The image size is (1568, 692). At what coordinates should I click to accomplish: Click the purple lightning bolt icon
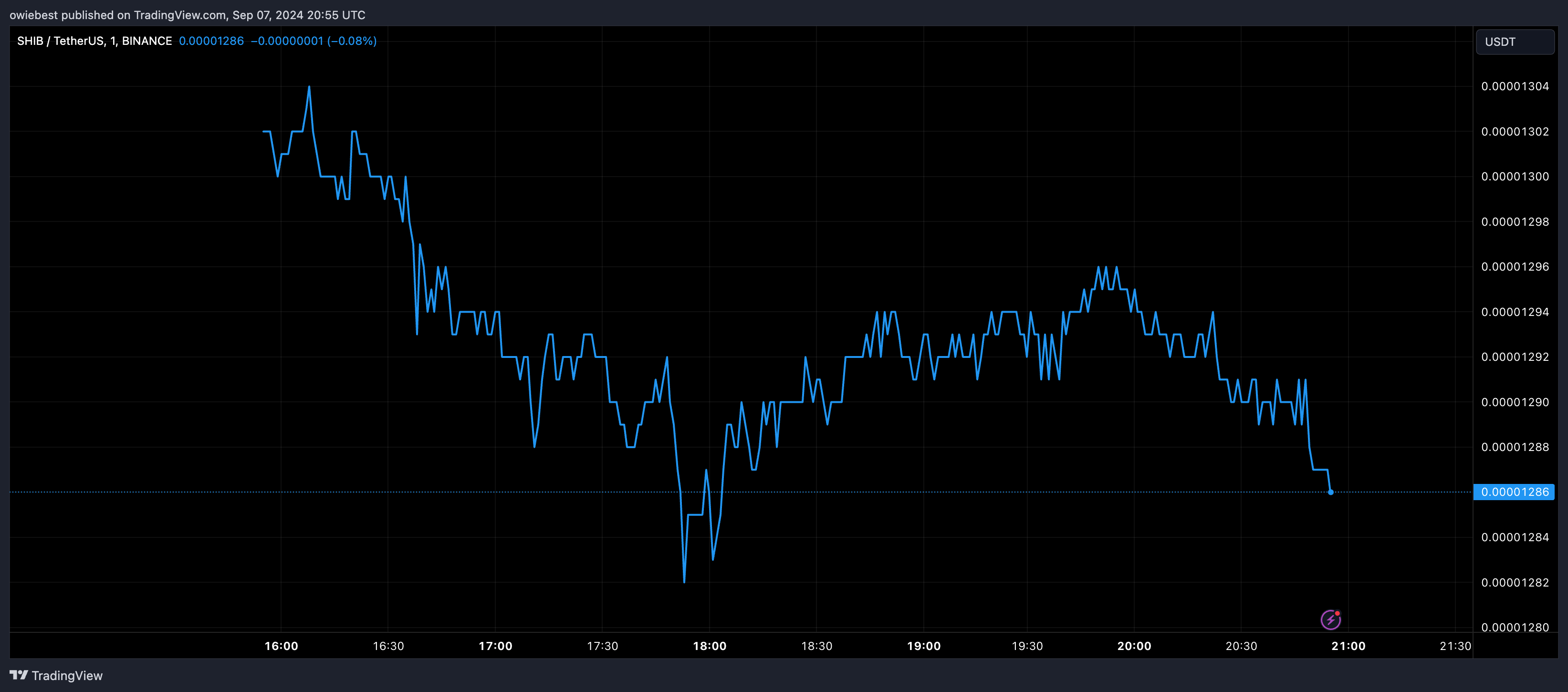point(1331,619)
